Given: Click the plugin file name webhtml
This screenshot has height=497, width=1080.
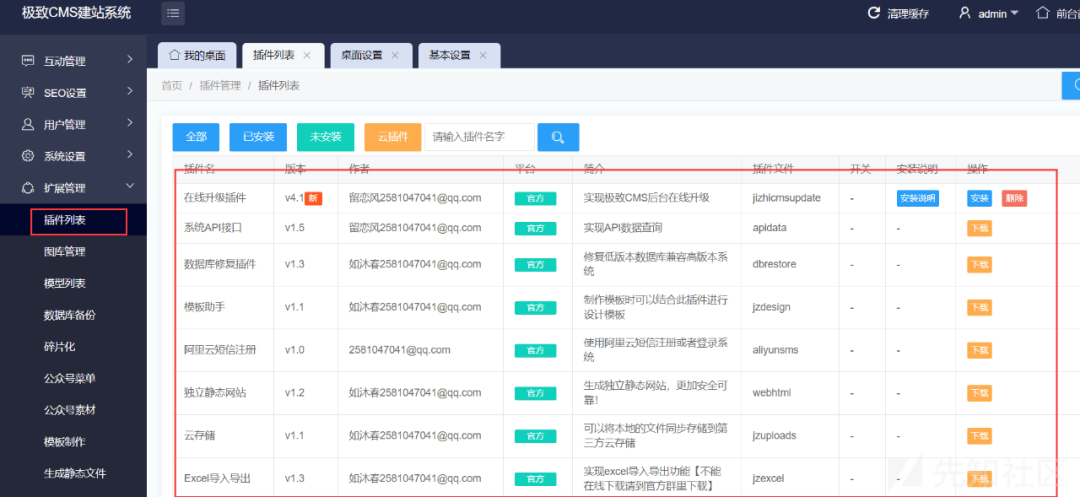Looking at the screenshot, I should (772, 392).
